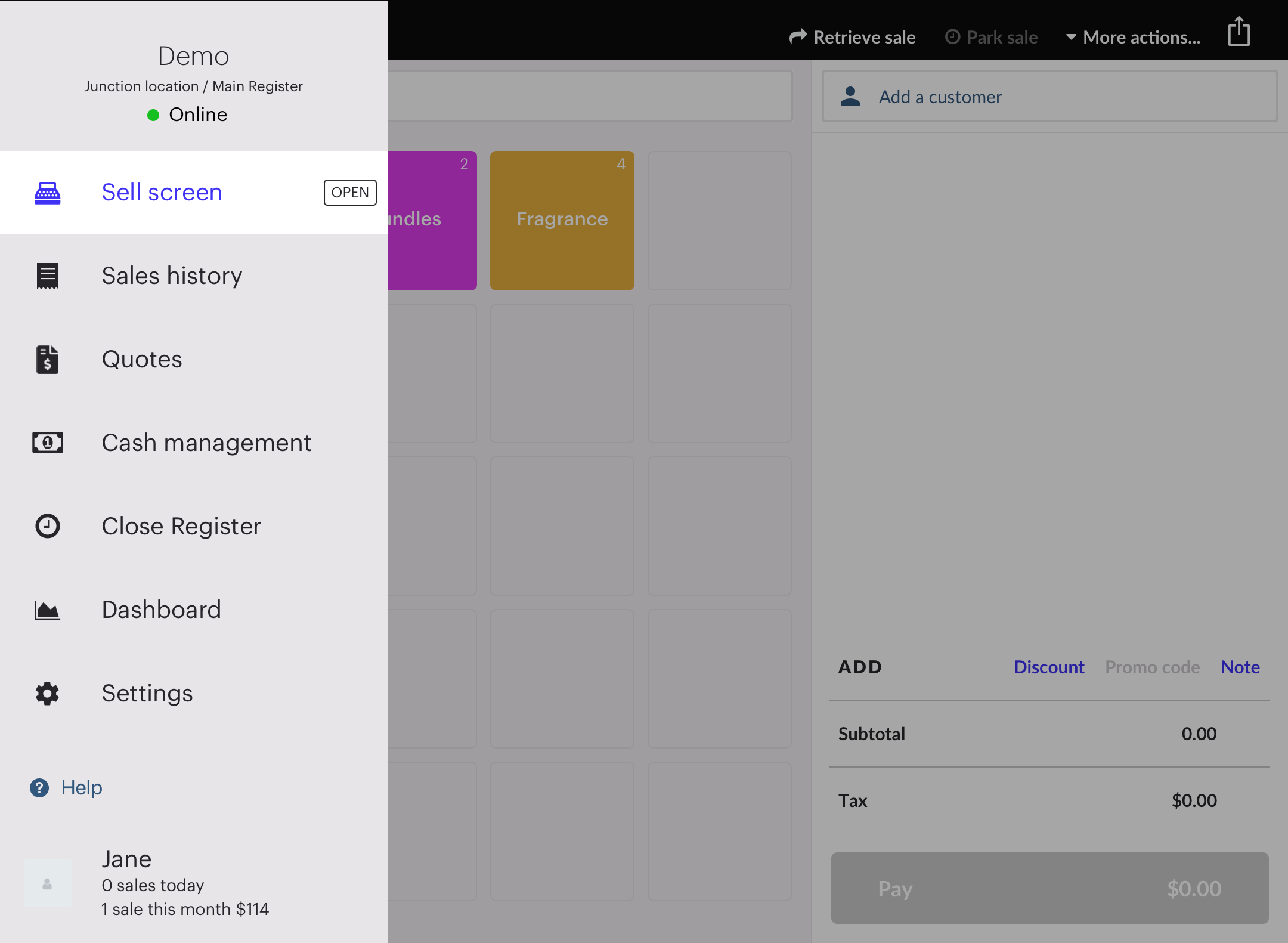Click the share icon in top bar
This screenshot has height=943, width=1288.
tap(1239, 32)
